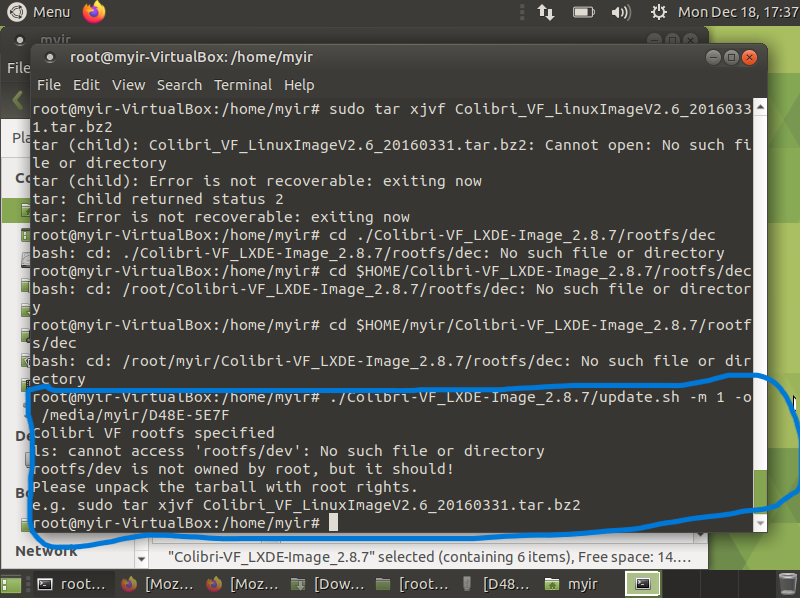The width and height of the screenshot is (800, 598).
Task: Open the volume control speaker icon
Action: [x=620, y=12]
